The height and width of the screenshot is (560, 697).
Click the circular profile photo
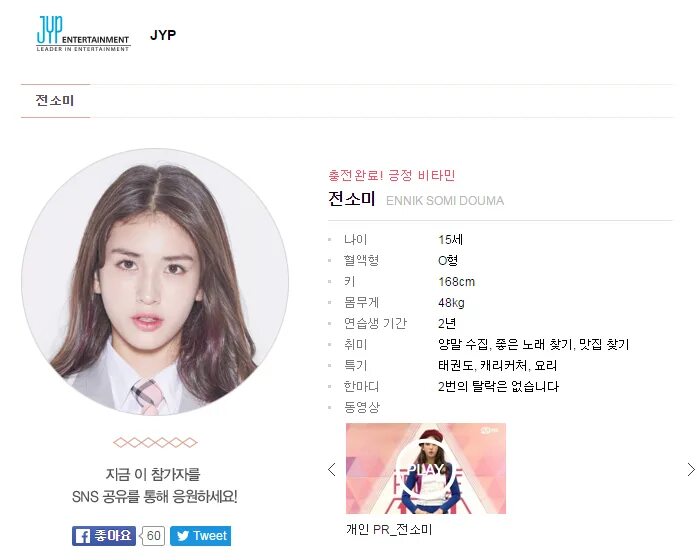[155, 282]
